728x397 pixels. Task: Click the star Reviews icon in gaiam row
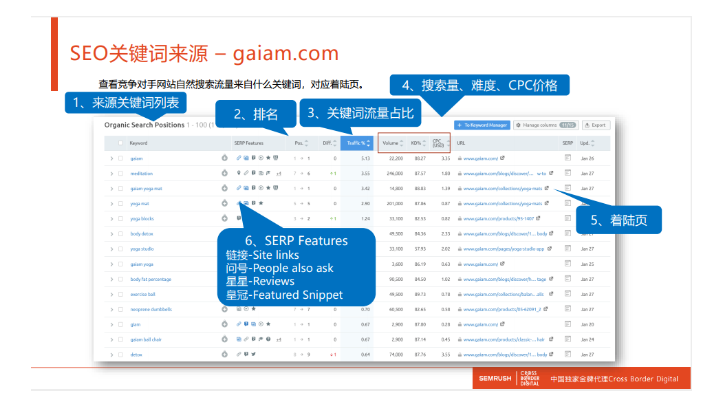[x=268, y=158]
